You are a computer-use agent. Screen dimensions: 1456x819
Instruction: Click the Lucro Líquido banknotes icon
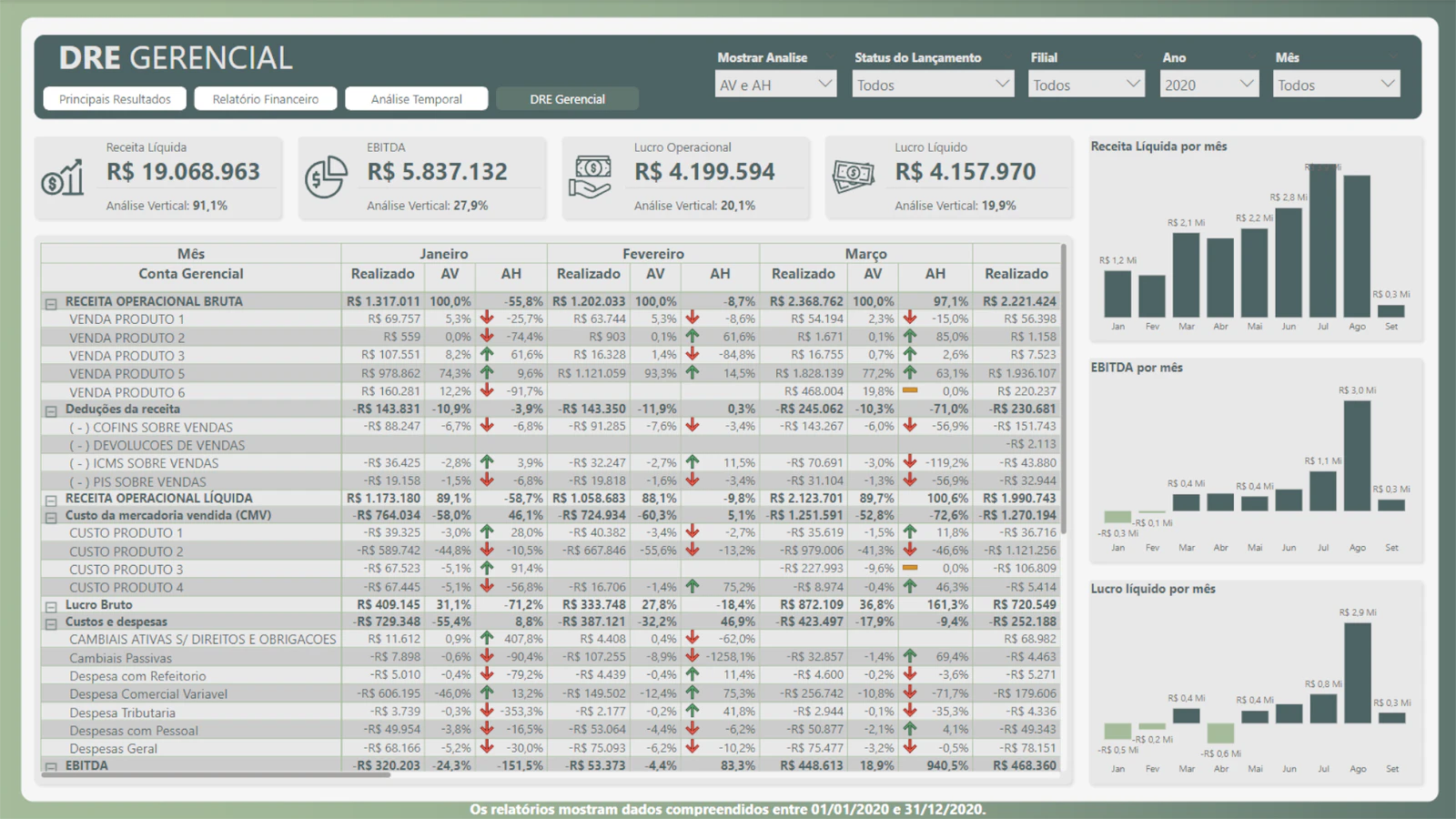coord(853,177)
